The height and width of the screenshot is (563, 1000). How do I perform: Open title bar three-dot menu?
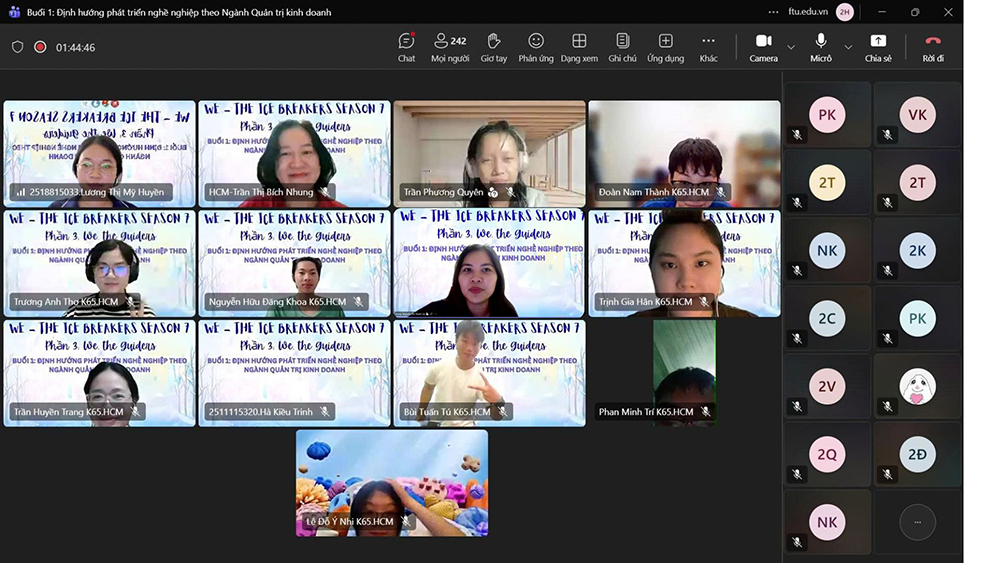774,11
